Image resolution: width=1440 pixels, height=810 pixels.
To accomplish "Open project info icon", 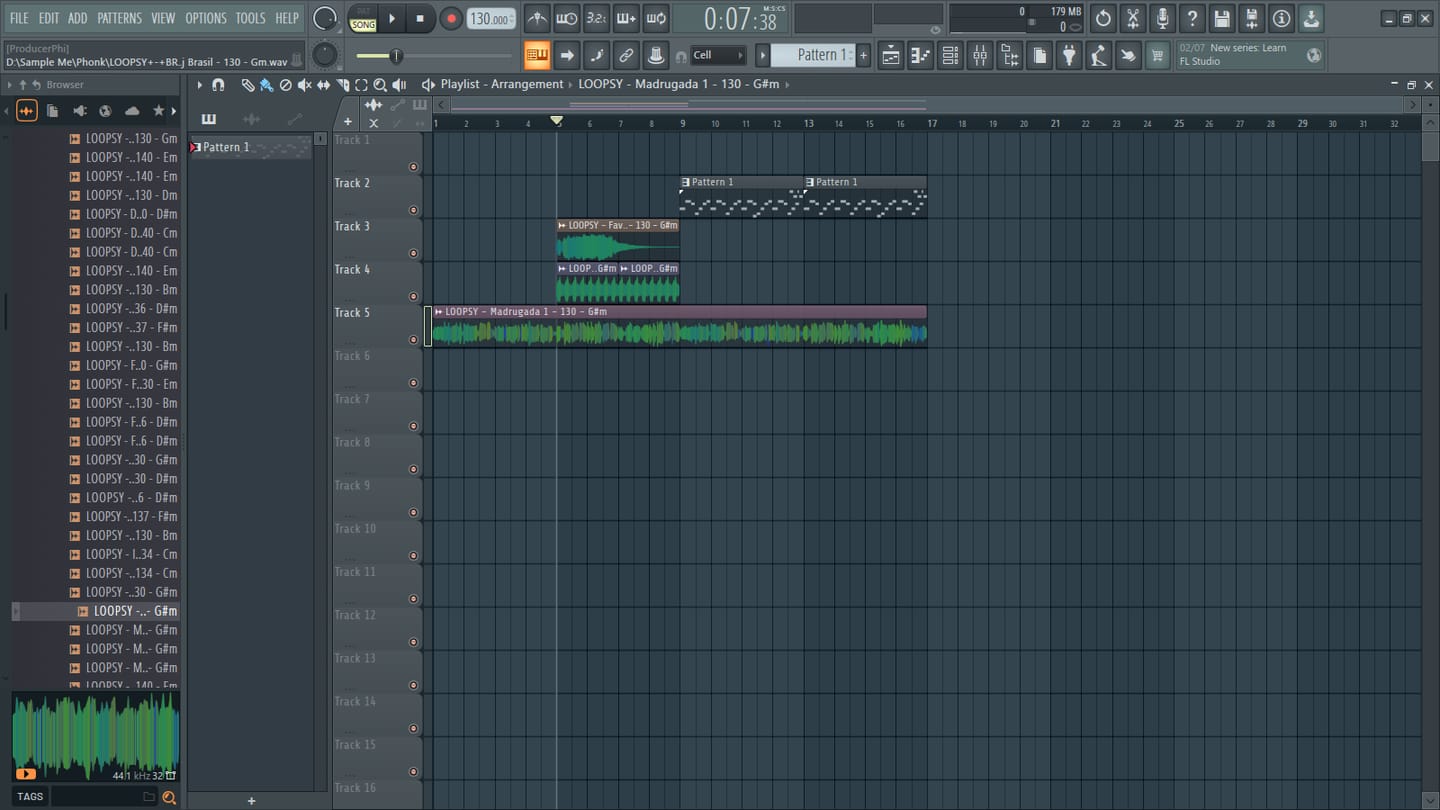I will point(1281,18).
